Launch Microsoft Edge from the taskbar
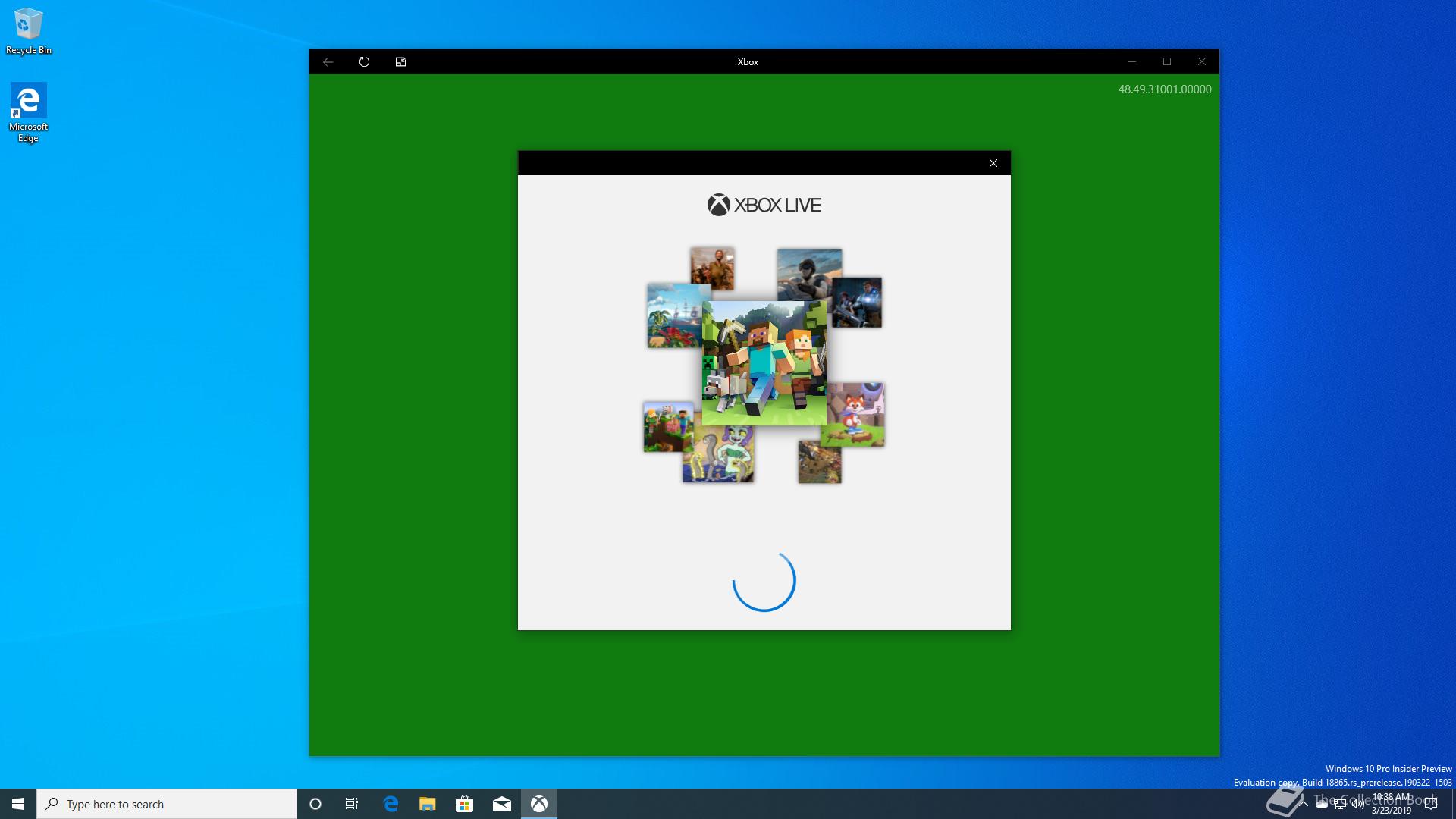 (391, 804)
